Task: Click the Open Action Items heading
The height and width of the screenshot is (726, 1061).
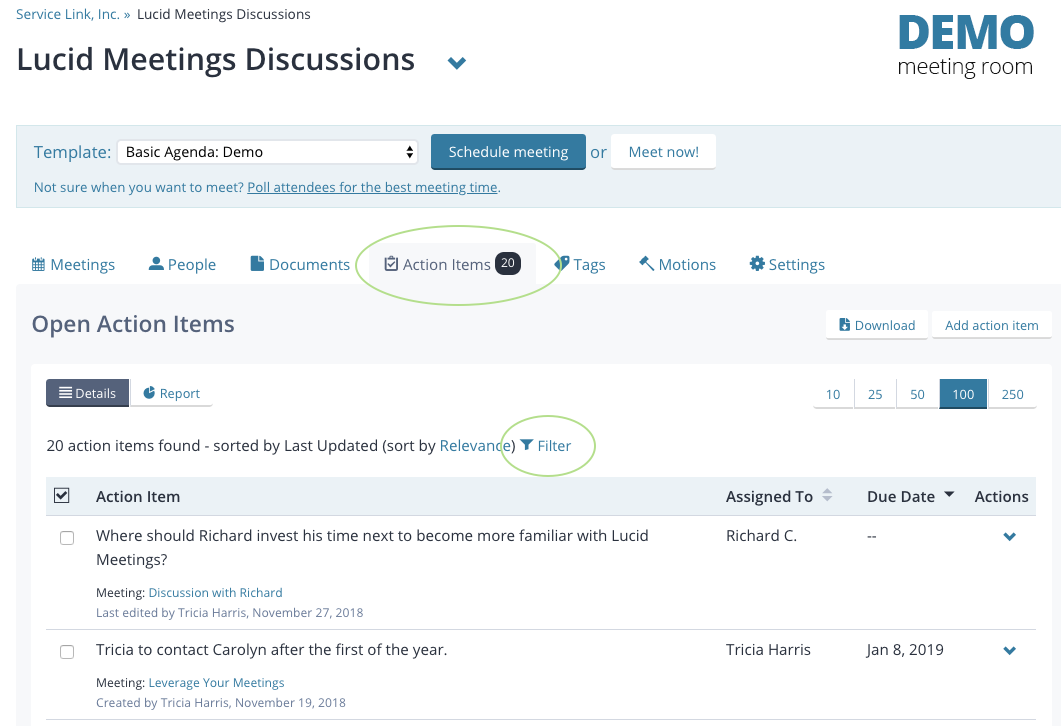Action: click(x=133, y=324)
